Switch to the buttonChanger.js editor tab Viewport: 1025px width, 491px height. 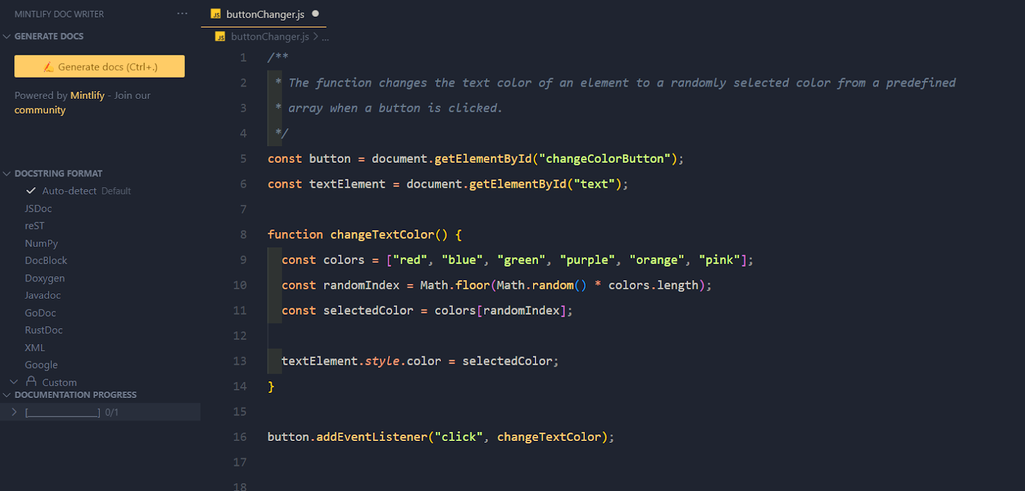click(263, 14)
